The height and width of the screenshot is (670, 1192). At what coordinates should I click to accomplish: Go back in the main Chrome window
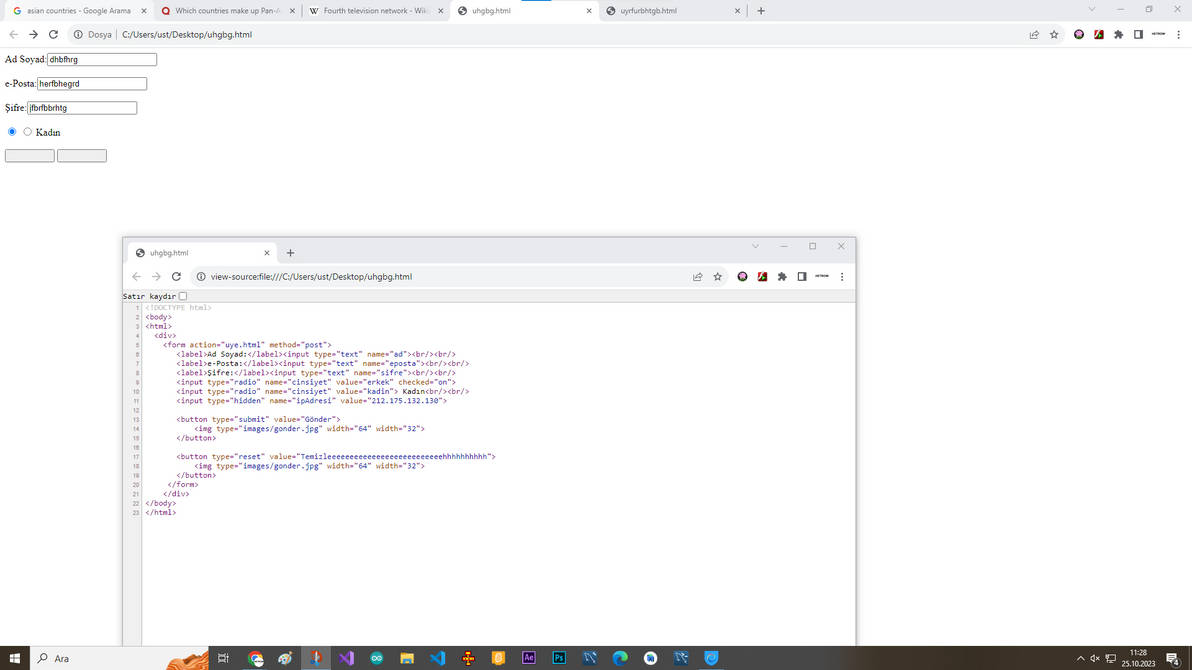13,34
